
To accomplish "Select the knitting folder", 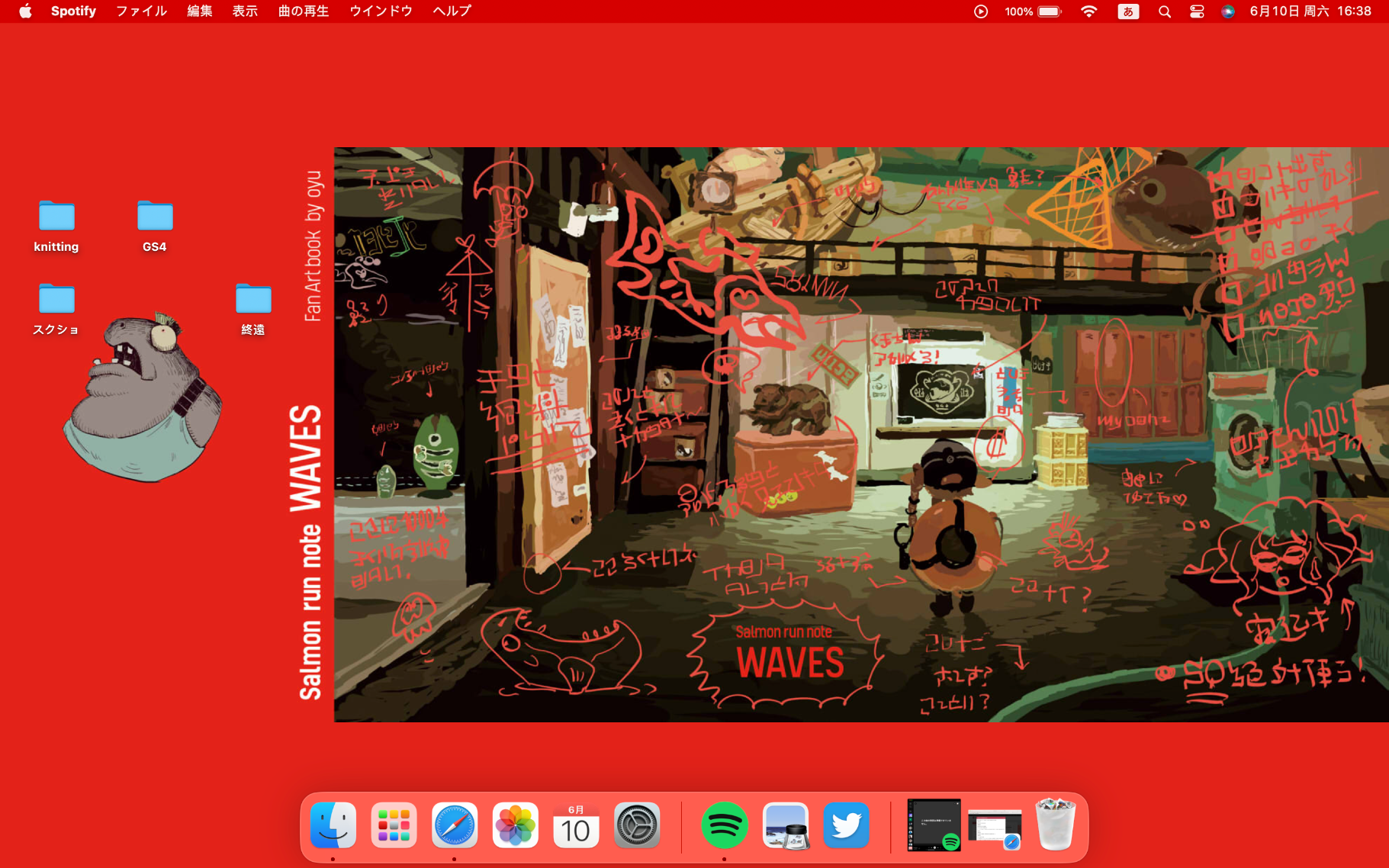I will point(56,227).
